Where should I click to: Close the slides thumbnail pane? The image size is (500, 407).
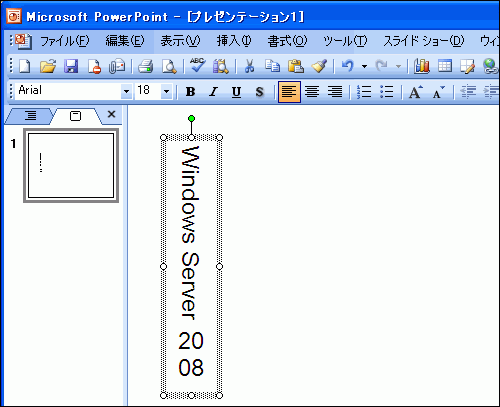tap(112, 114)
